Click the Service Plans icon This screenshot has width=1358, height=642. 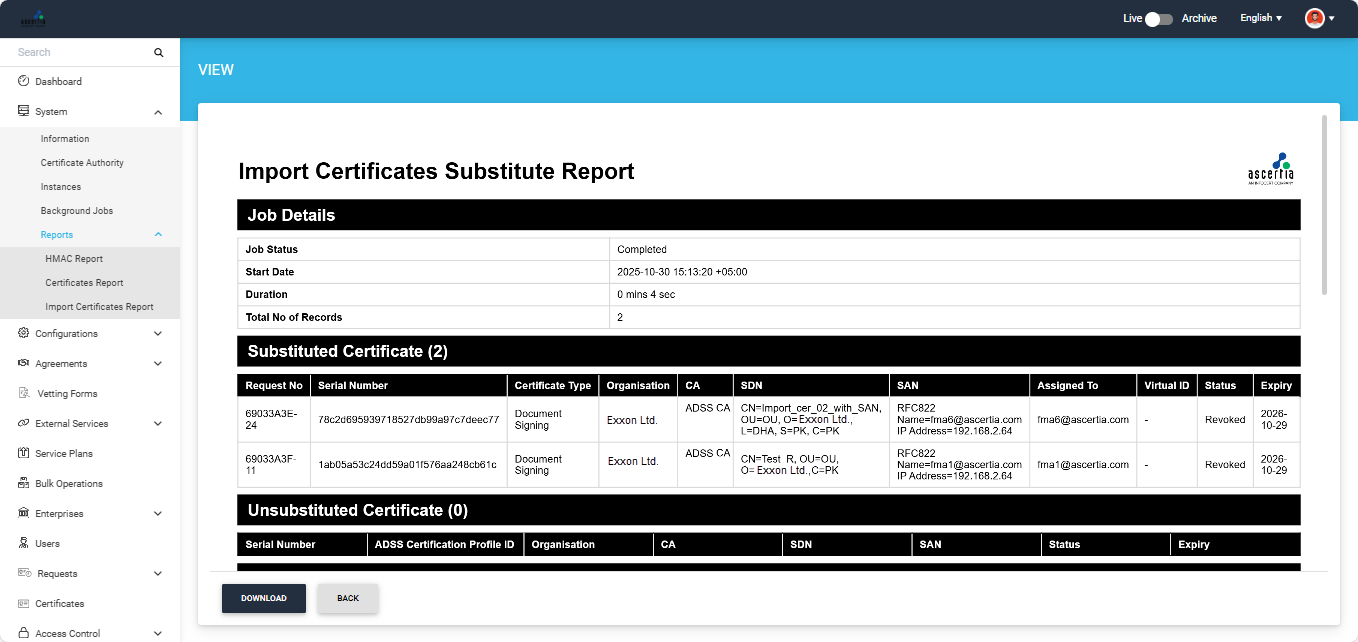click(x=23, y=453)
